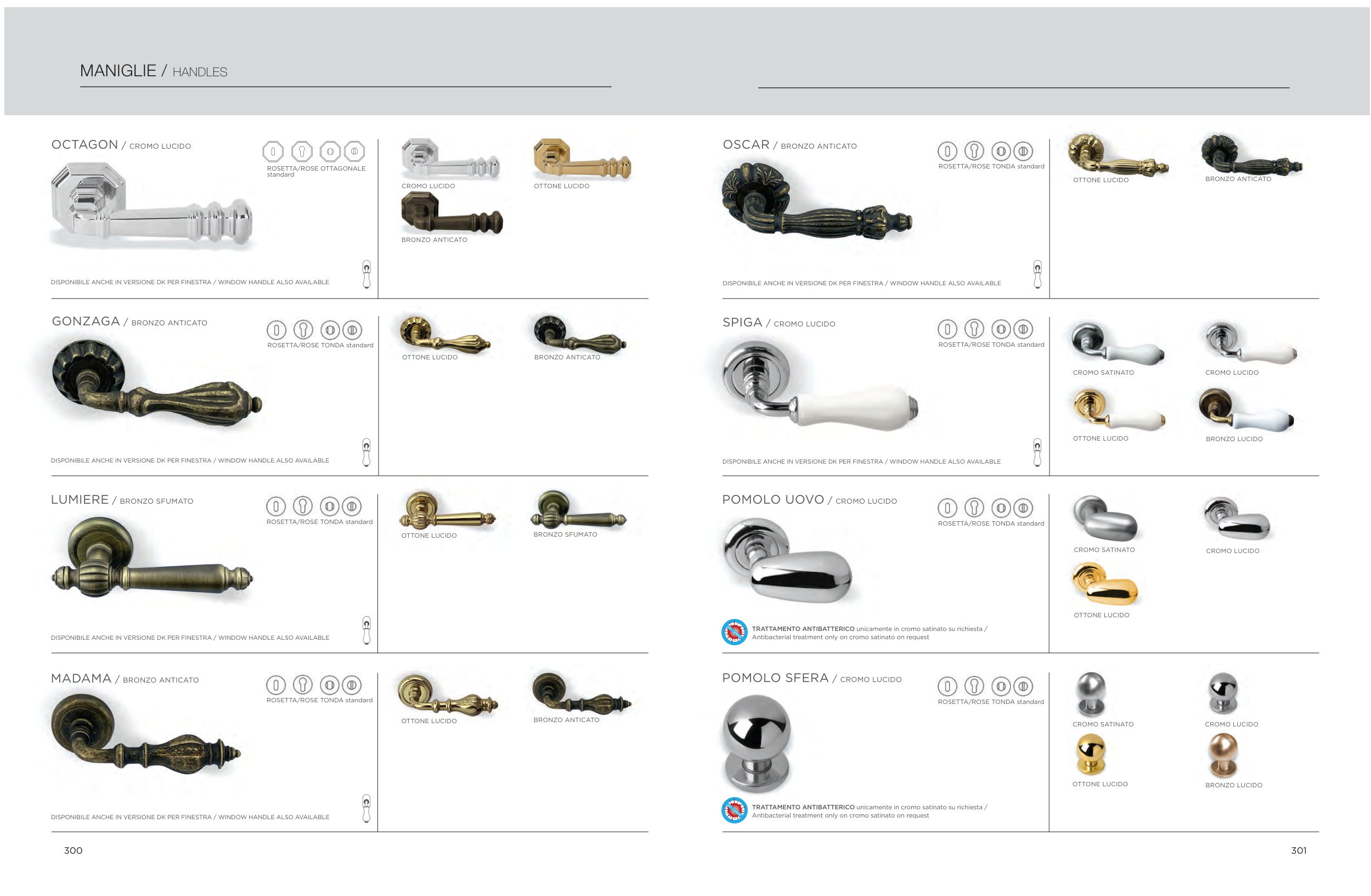Click the window handle icon in Madama section
The height and width of the screenshot is (896, 1371).
(366, 808)
